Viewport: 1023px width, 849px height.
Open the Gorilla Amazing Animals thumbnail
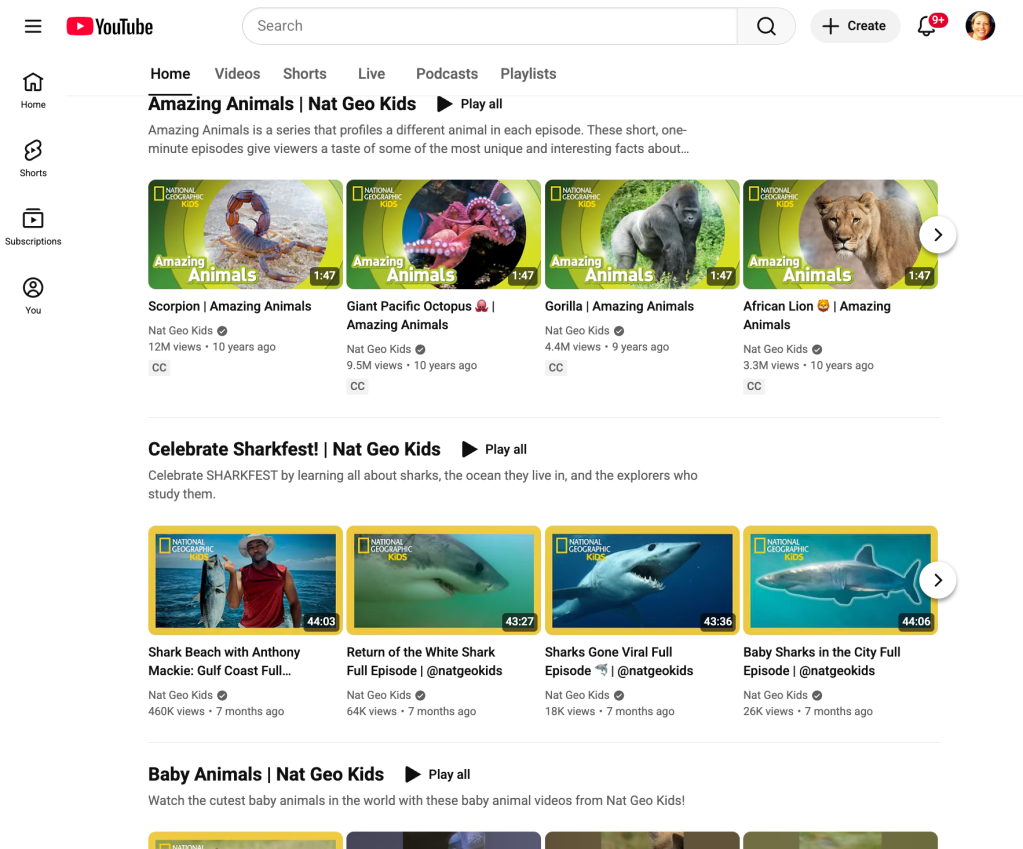tap(642, 234)
